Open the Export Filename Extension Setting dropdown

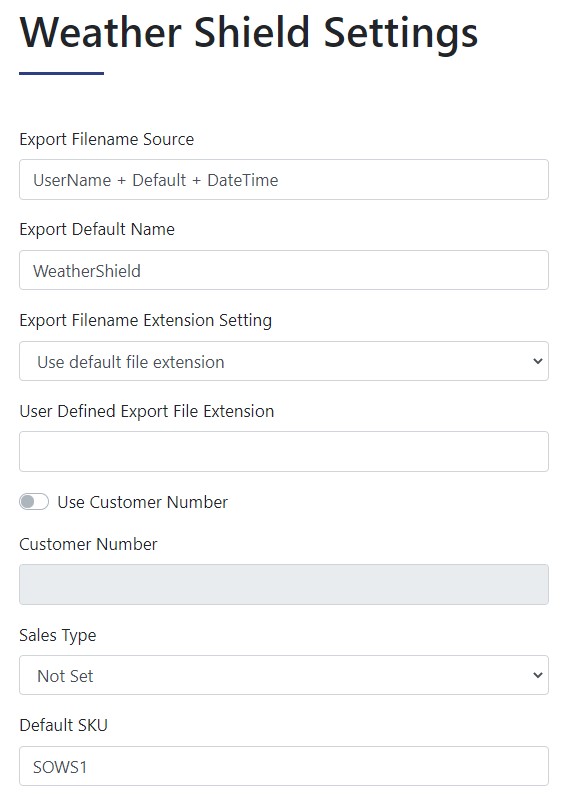tap(284, 361)
